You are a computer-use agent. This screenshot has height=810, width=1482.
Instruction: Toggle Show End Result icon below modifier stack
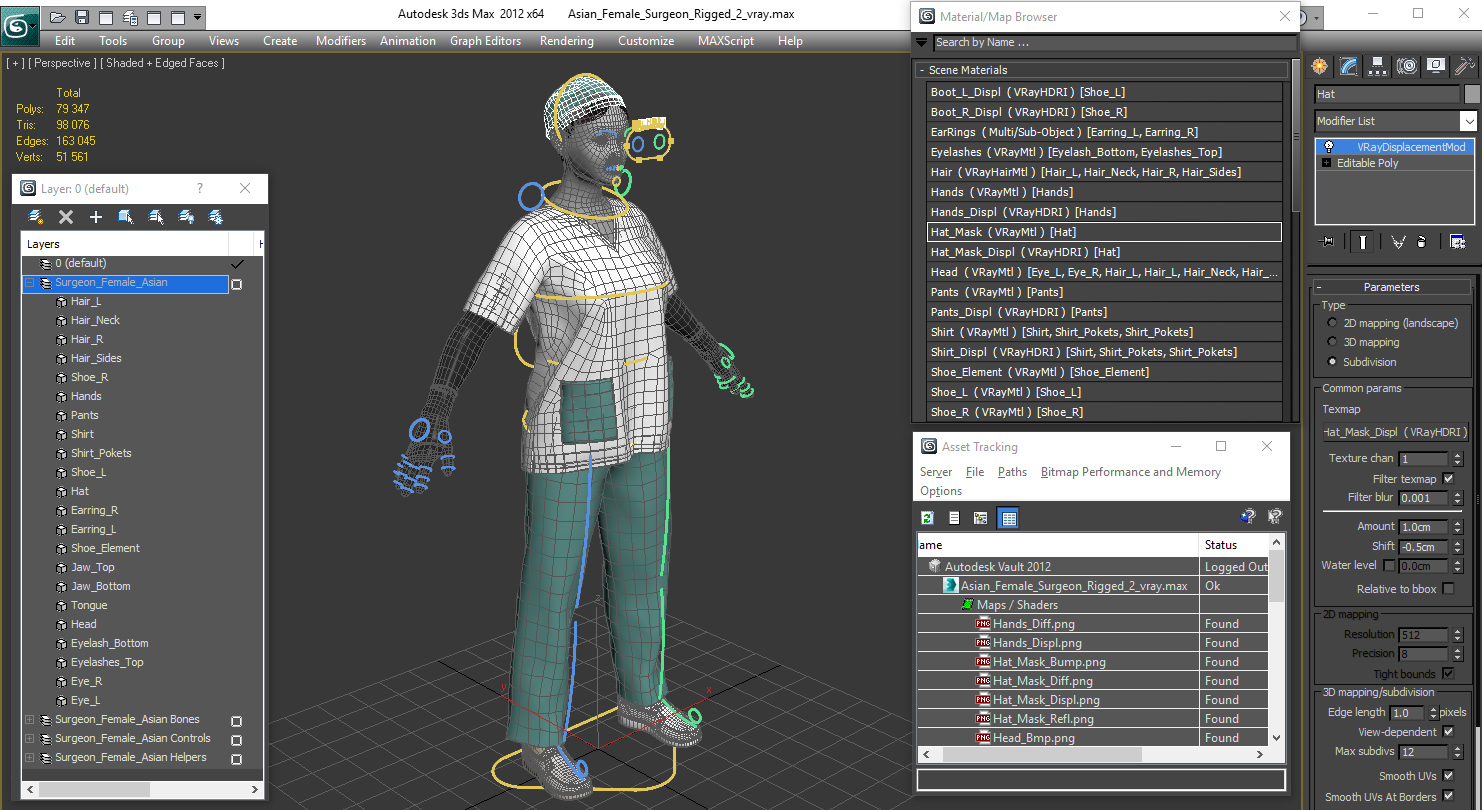click(1363, 241)
